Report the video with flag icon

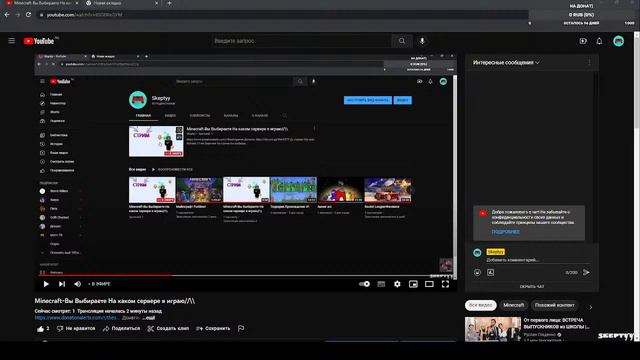pos(241,329)
